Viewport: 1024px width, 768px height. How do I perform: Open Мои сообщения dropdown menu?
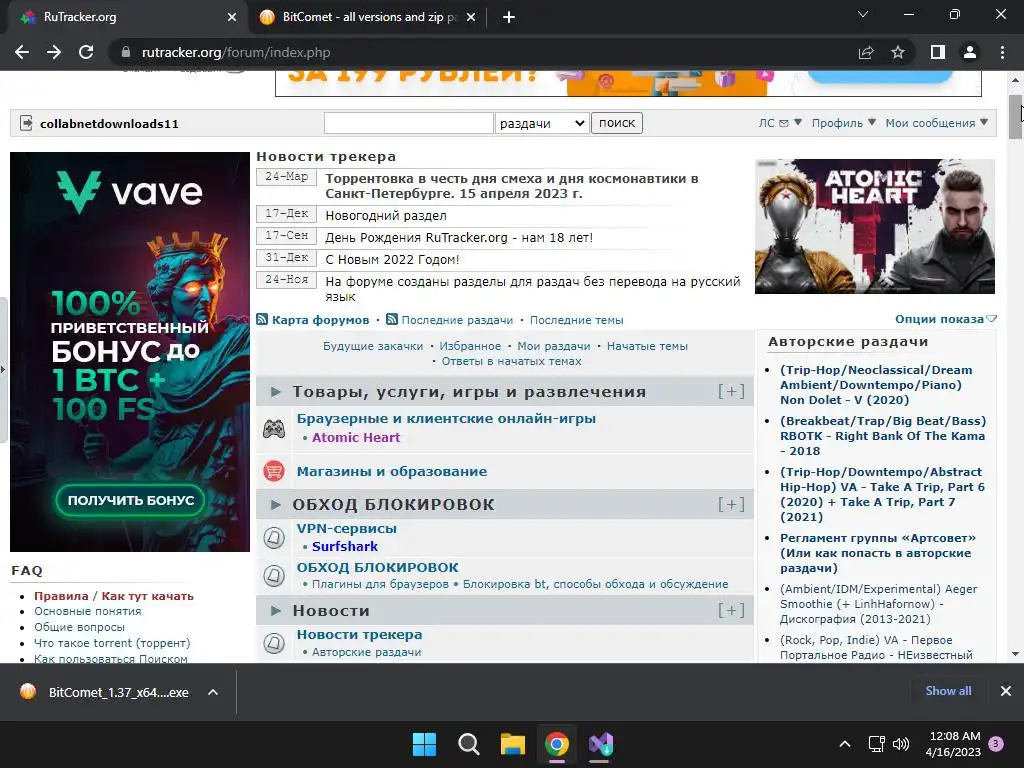pos(936,123)
